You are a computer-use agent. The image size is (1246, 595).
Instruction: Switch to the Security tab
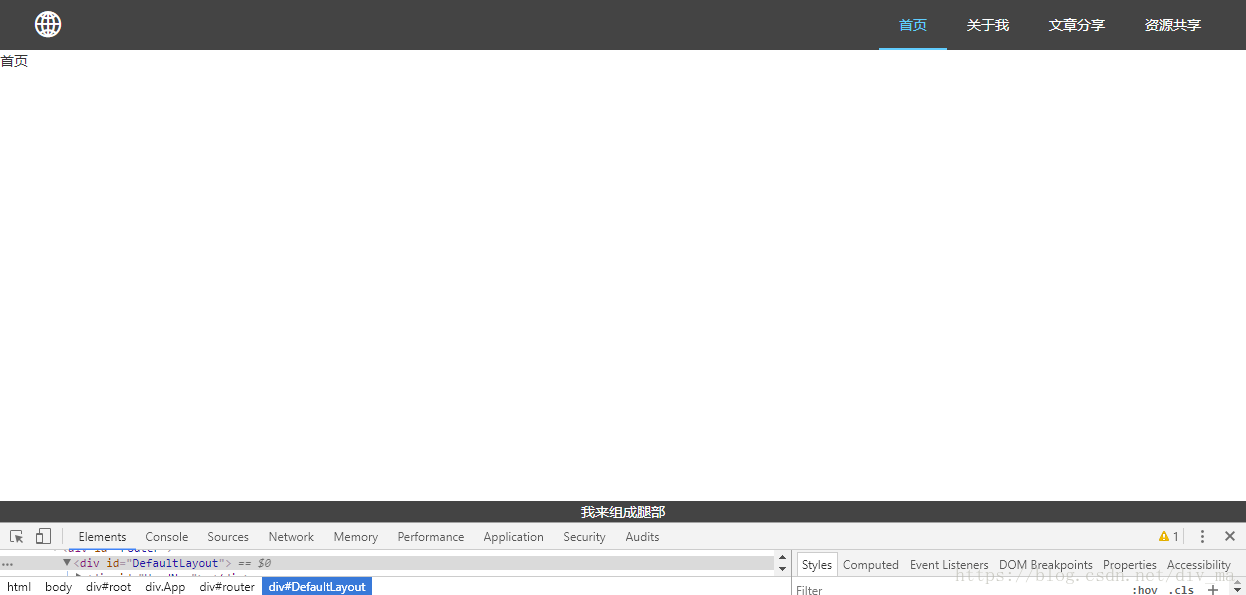click(x=585, y=537)
